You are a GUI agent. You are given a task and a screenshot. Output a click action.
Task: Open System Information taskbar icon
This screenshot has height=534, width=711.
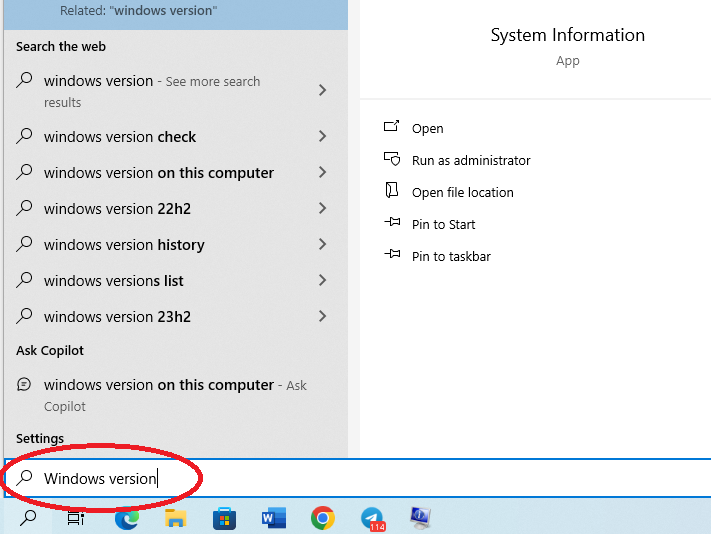[x=420, y=518]
